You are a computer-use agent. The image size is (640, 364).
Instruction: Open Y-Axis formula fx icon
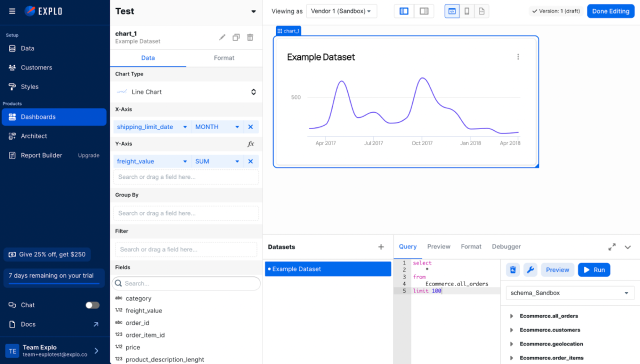(251, 144)
